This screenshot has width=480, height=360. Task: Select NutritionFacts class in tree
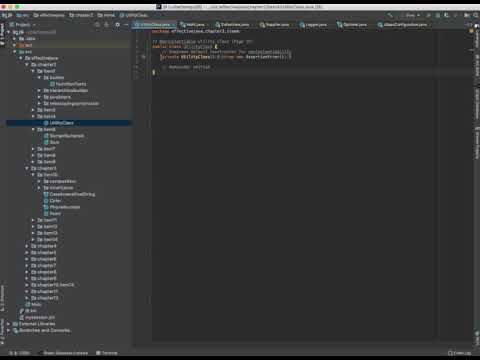click(68, 84)
